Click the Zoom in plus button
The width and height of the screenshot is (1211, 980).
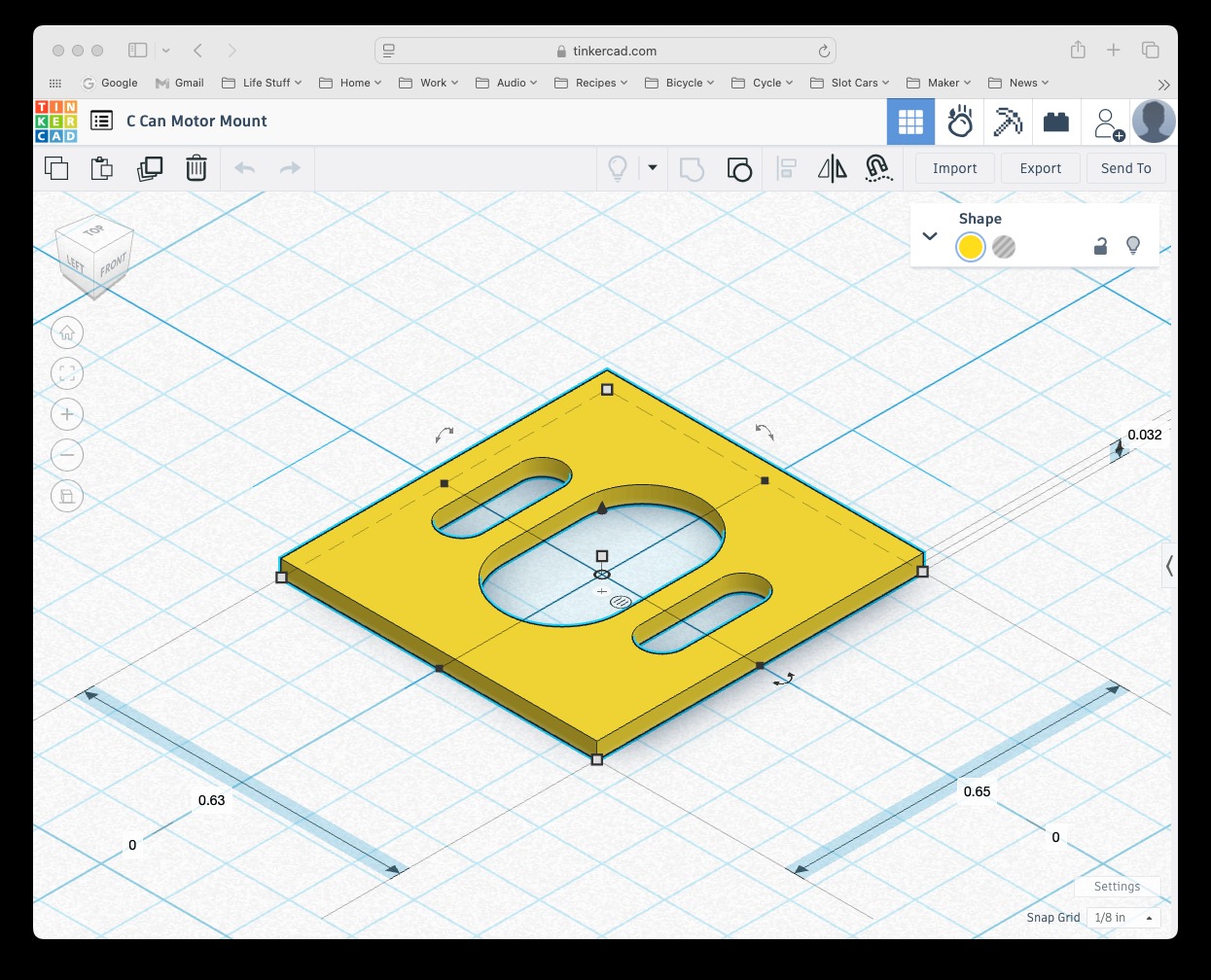[x=67, y=414]
